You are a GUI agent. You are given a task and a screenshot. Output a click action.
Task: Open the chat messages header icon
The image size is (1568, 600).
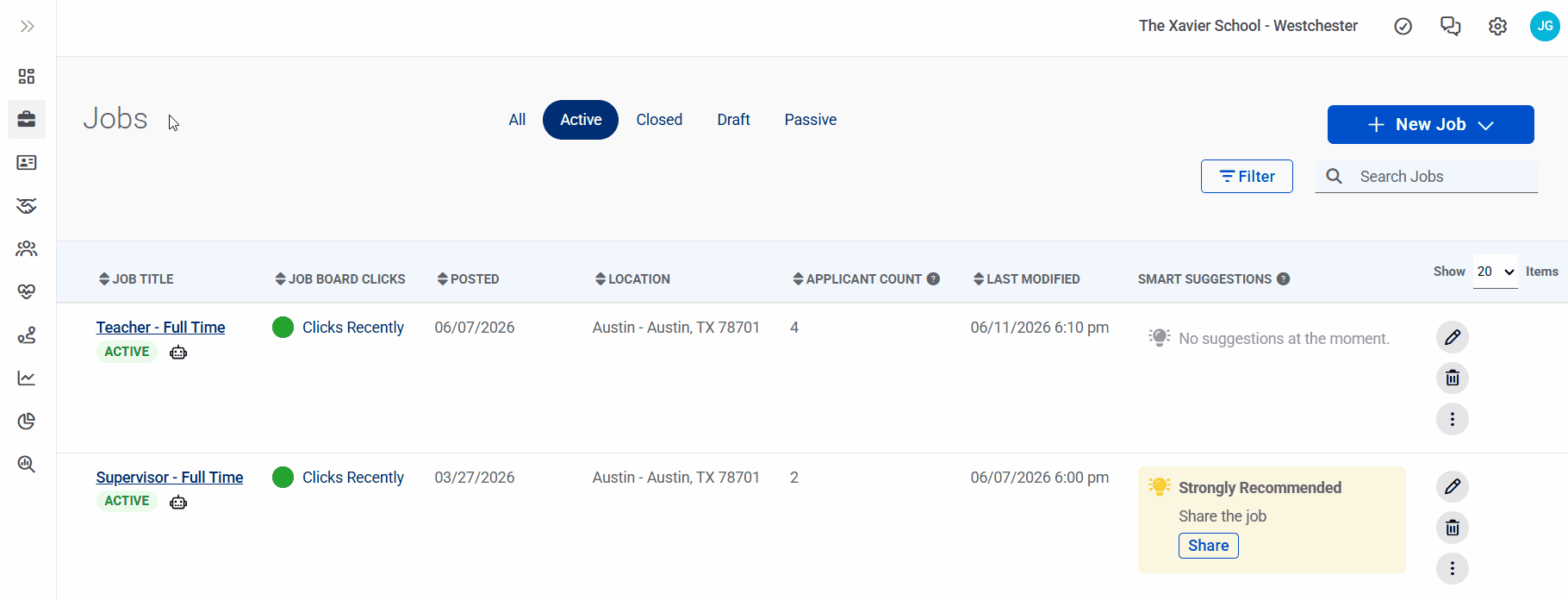1451,27
